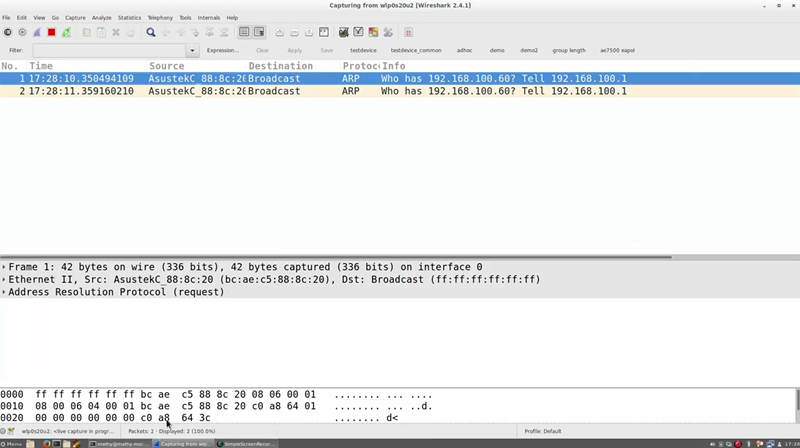800x448 pixels.
Task: Expand the Ethernet II tree node
Action: tap(4, 280)
